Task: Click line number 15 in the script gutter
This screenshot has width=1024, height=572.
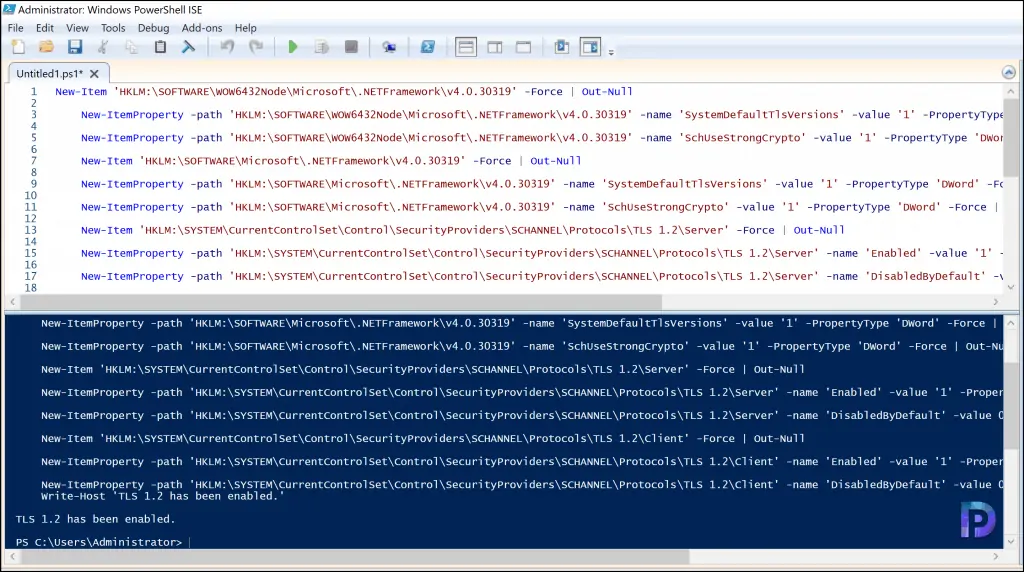Action: coord(31,253)
